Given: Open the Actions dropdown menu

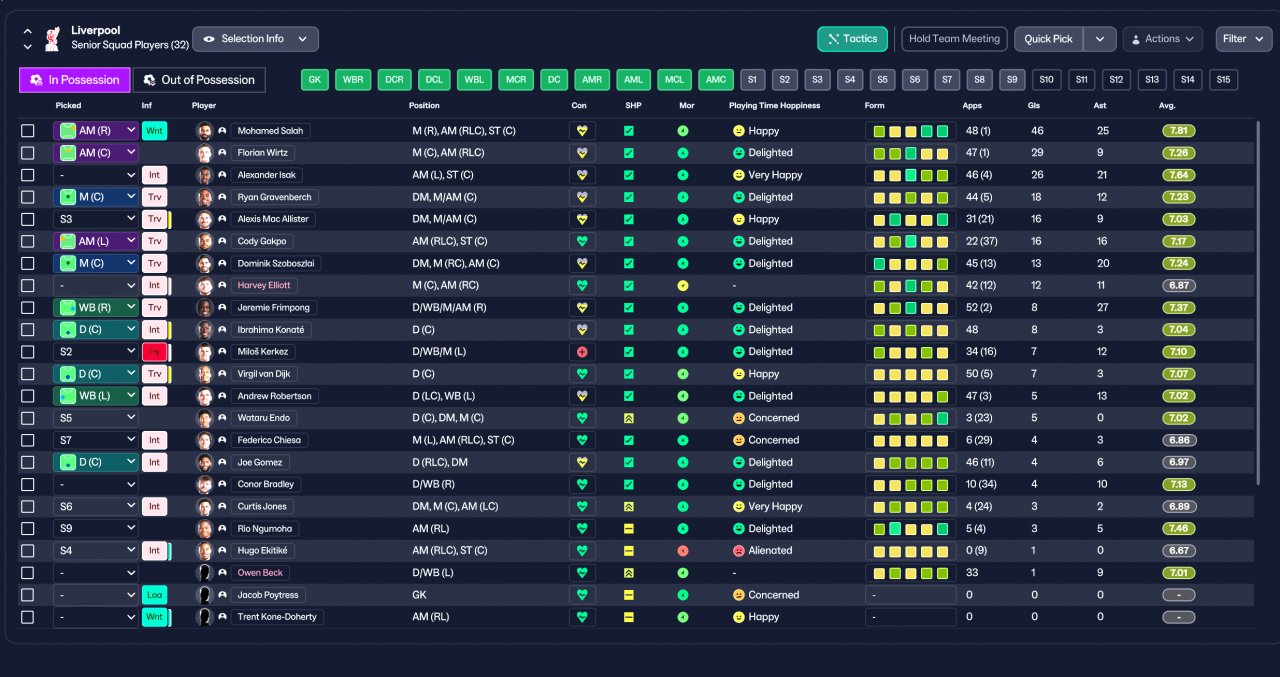Looking at the screenshot, I should point(1162,39).
